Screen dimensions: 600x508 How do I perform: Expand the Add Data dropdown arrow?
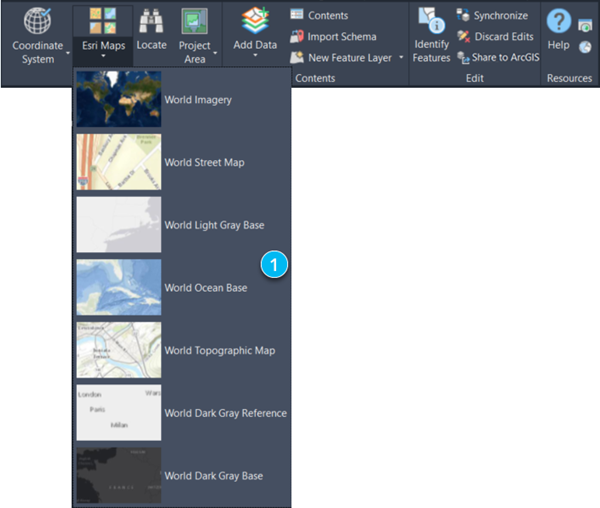coord(255,56)
